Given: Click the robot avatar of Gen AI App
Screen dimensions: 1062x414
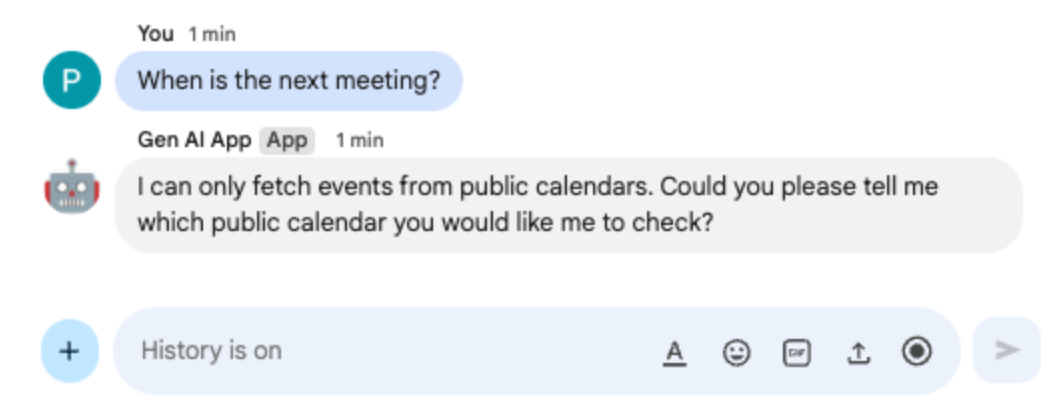Looking at the screenshot, I should [71, 186].
